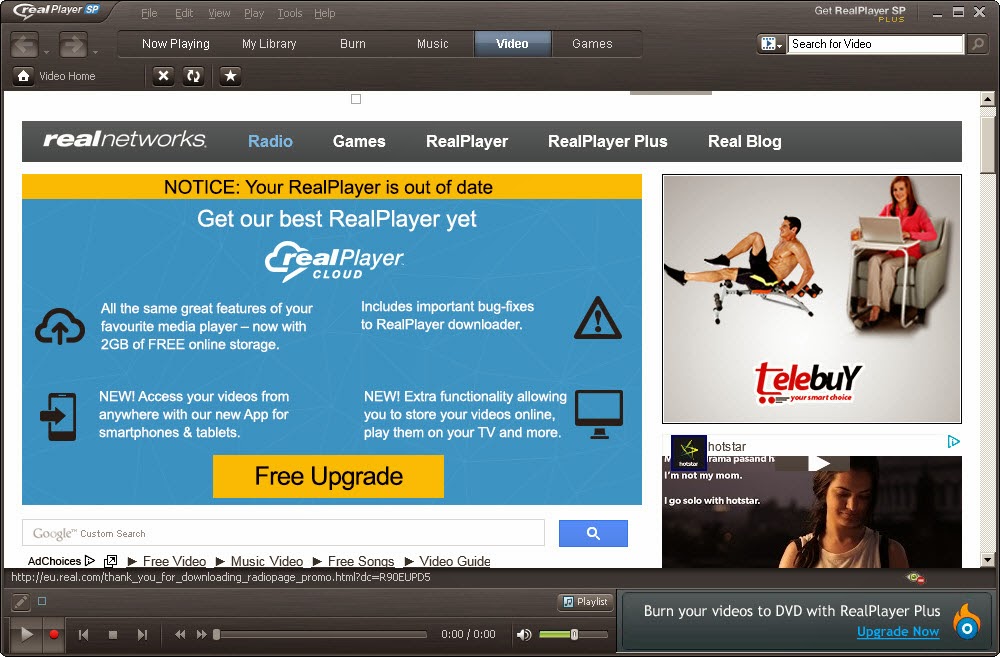Image resolution: width=1000 pixels, height=657 pixels.
Task: Click the RealPlayer Cloud logo
Action: pos(334,262)
